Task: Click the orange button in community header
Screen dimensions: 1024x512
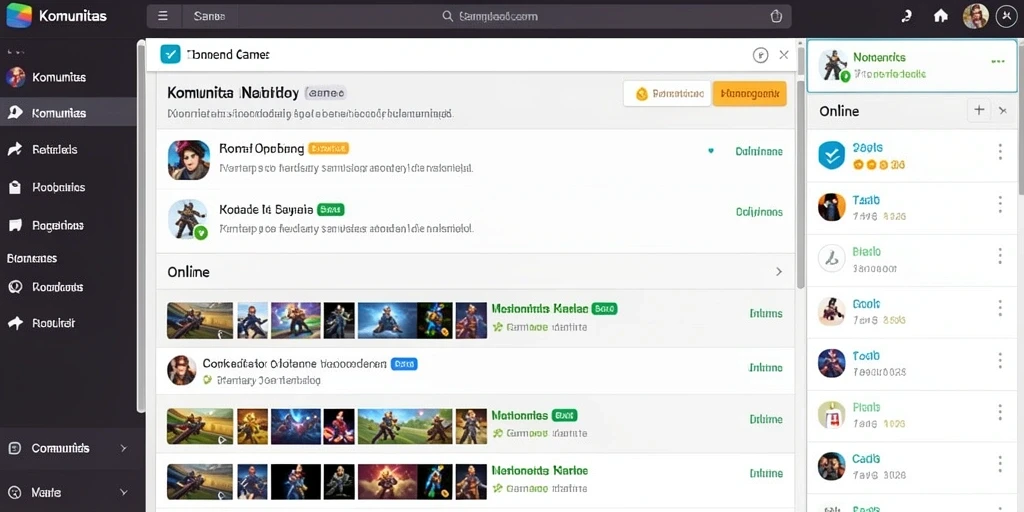Action: 750,94
